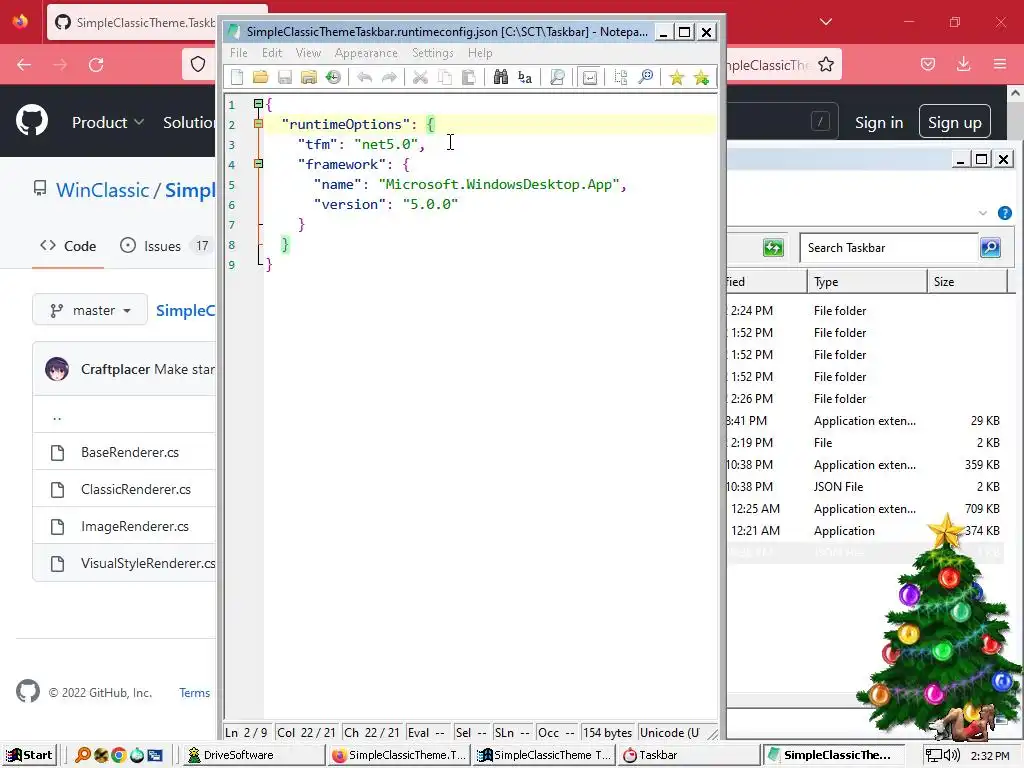Click the GitHub Octocat logo in header
The height and width of the screenshot is (768, 1024).
pyautogui.click(x=32, y=121)
